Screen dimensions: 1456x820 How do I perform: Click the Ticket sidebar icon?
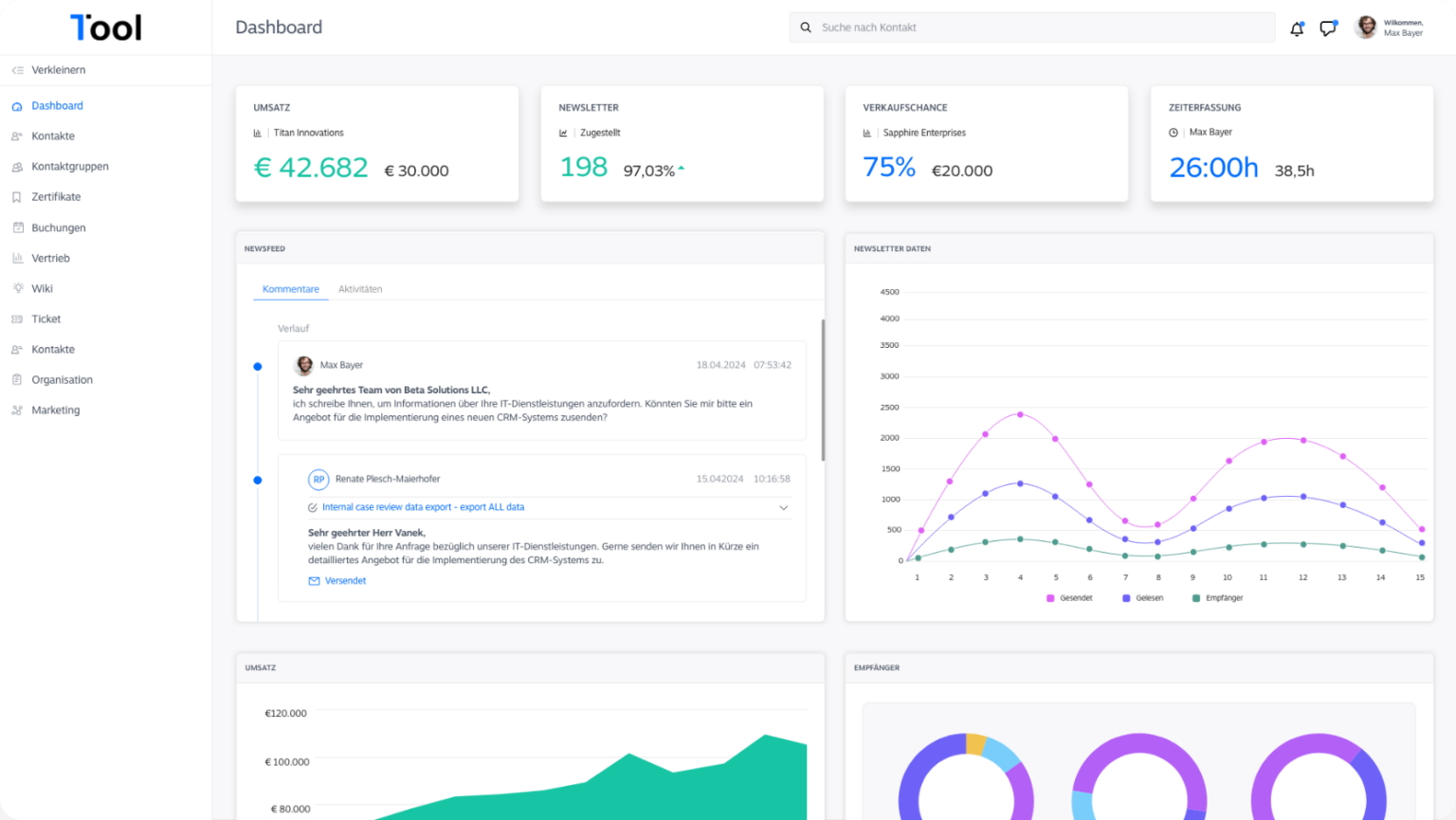[16, 319]
